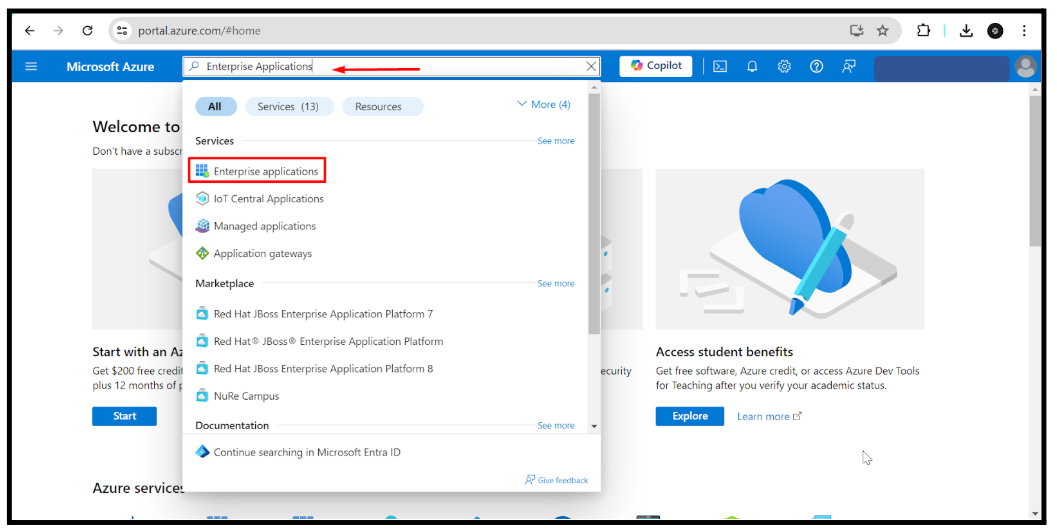The height and width of the screenshot is (532, 1057).
Task: Click the IoT Central Applications icon
Action: coord(202,199)
